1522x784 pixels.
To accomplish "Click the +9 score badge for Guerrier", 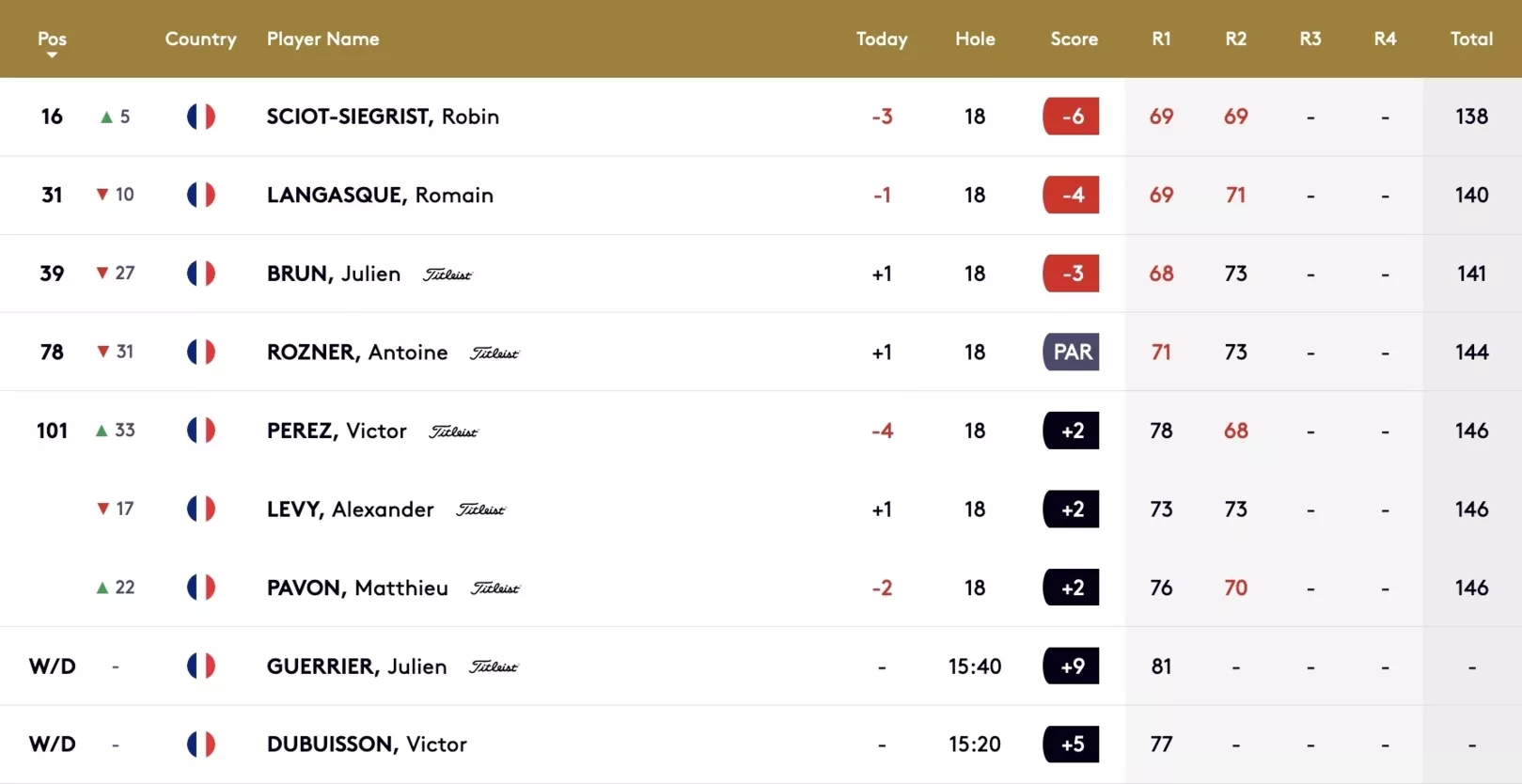I will (x=1071, y=666).
